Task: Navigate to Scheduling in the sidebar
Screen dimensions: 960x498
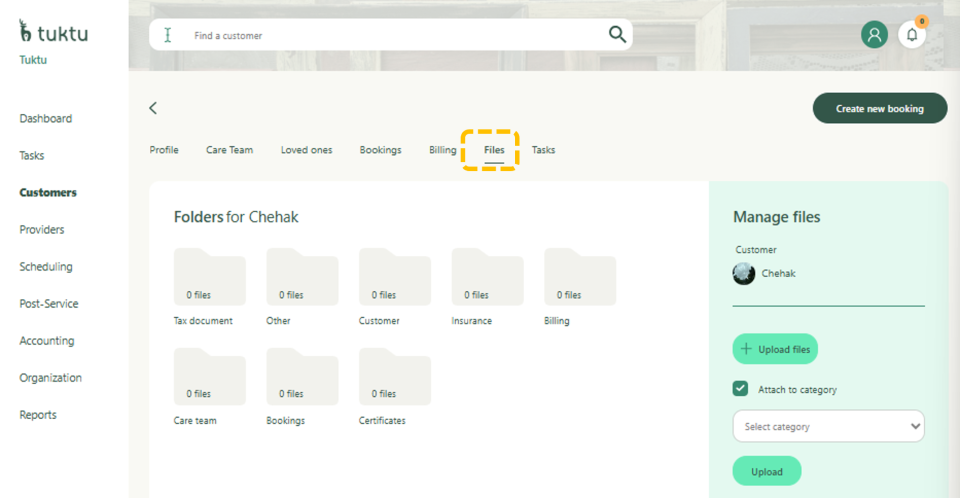Action: 46,267
